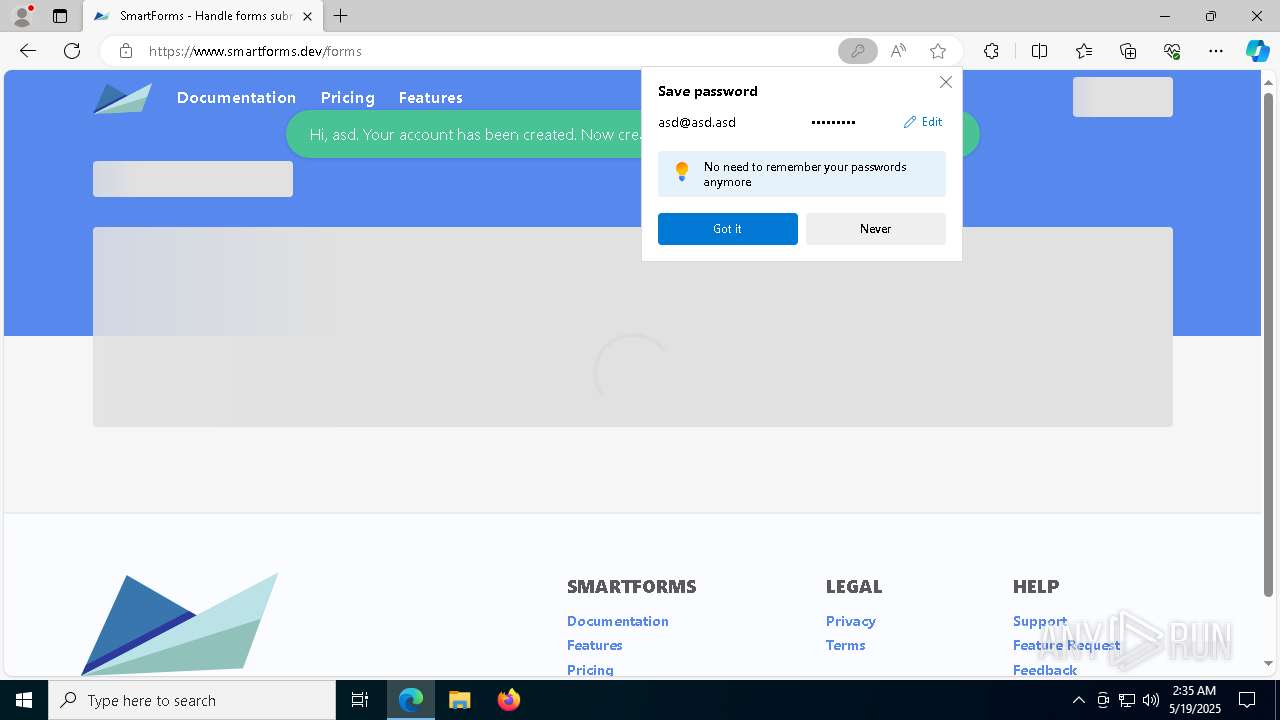Click the Got it button
Image resolution: width=1280 pixels, height=720 pixels.
click(x=728, y=229)
